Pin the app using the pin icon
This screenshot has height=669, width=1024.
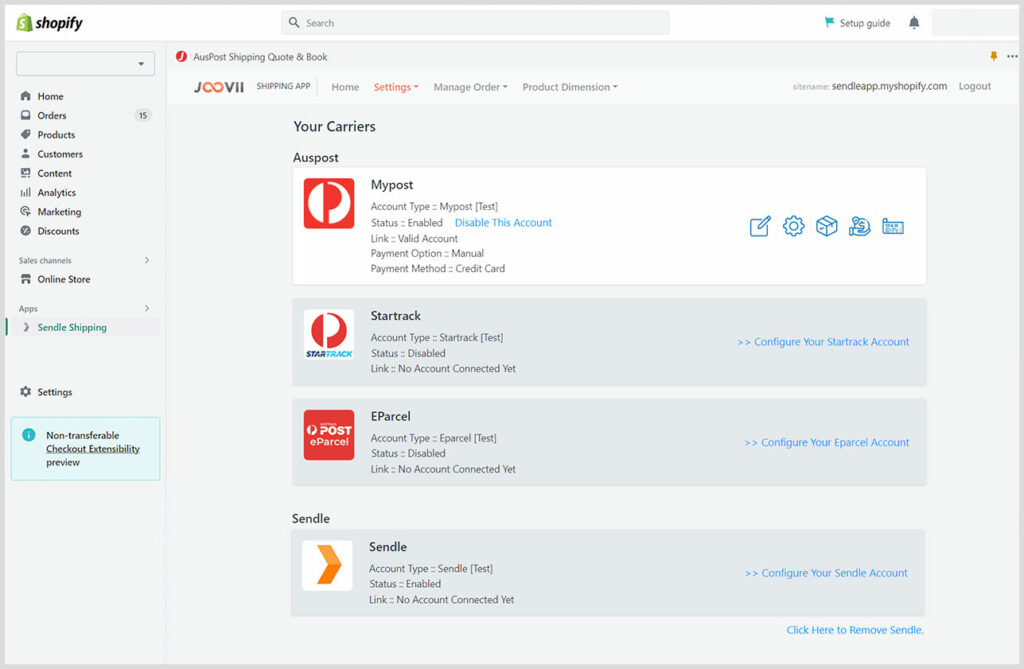(x=993, y=56)
